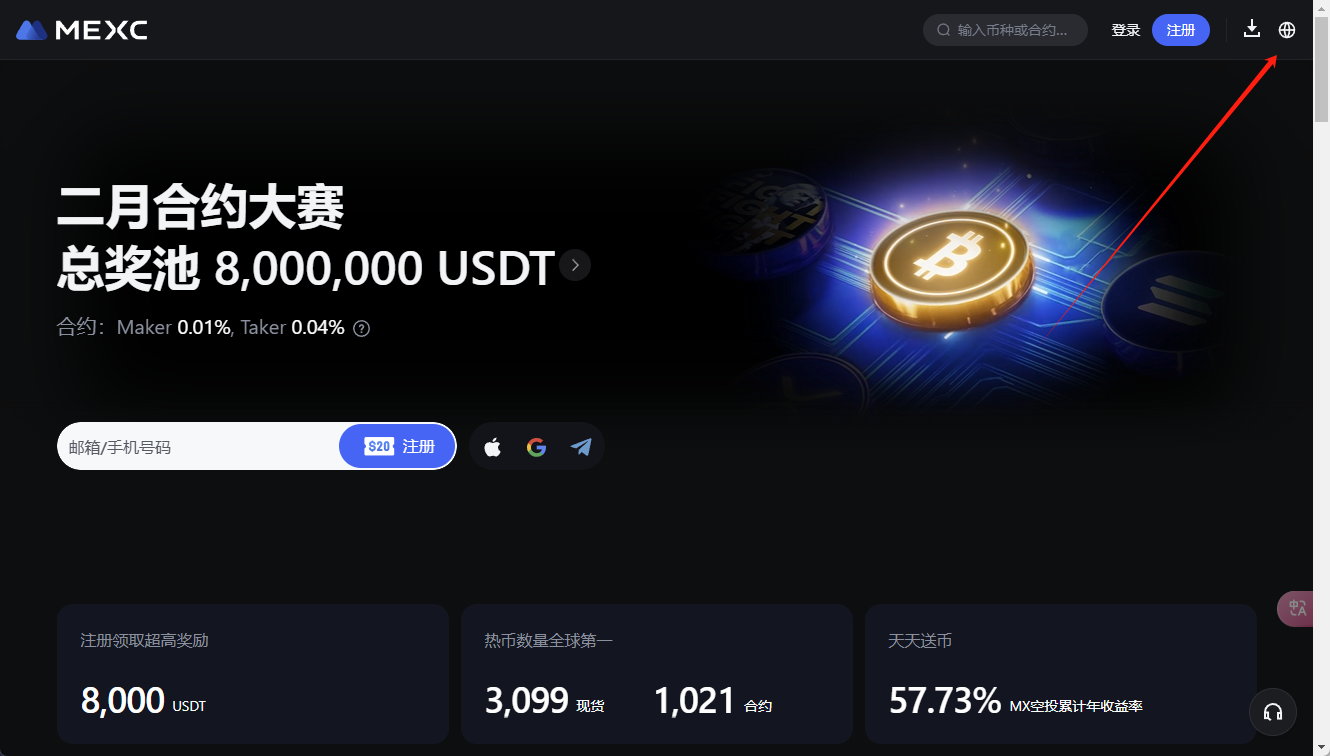
Task: Click the top 注册 register button
Action: [1181, 30]
